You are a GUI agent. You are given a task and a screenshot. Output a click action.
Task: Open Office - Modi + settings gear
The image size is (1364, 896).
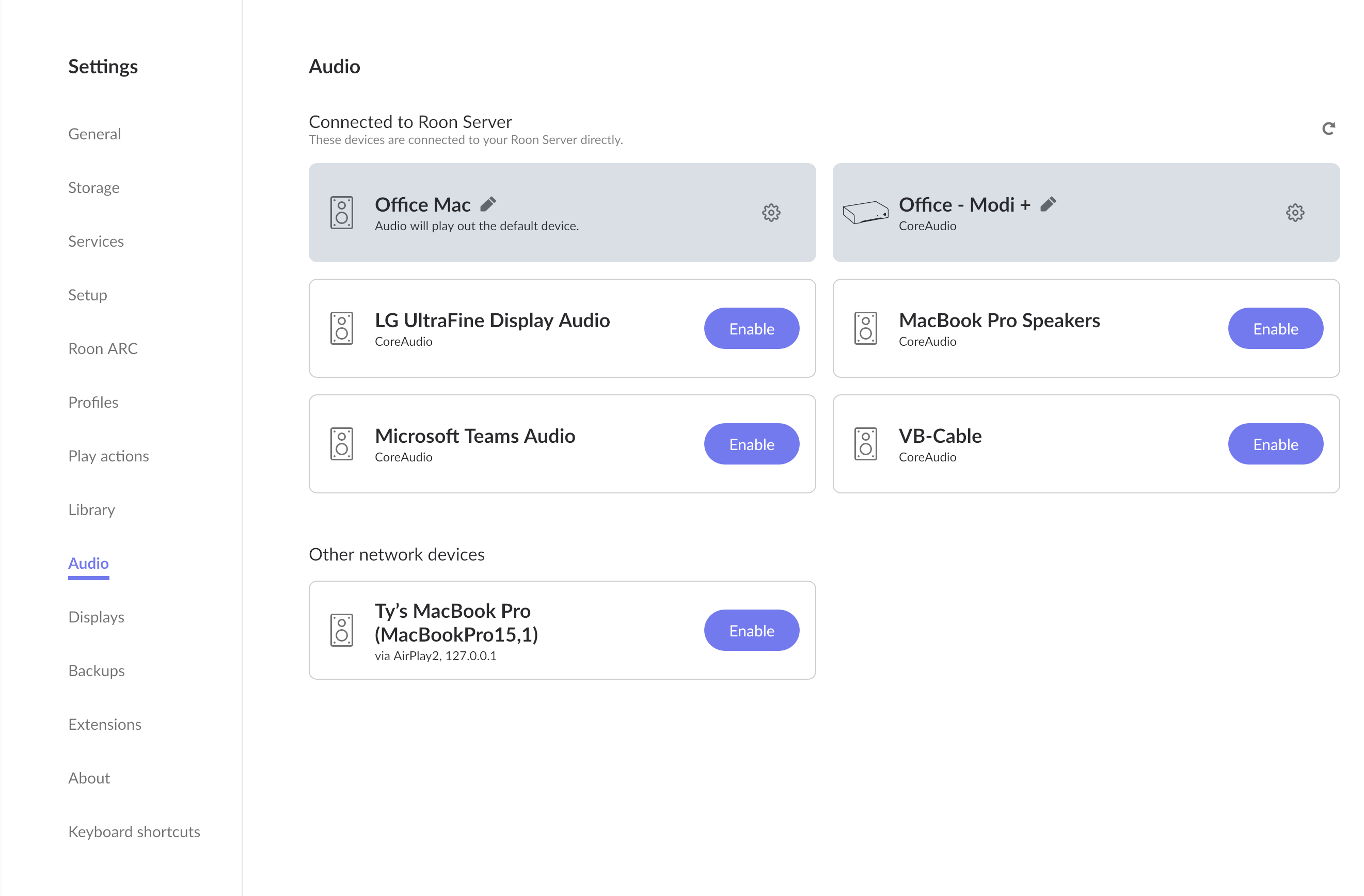[x=1295, y=213]
